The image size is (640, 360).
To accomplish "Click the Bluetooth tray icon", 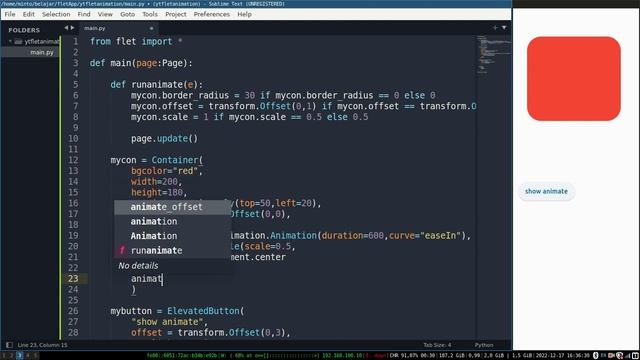I will 595,356.
